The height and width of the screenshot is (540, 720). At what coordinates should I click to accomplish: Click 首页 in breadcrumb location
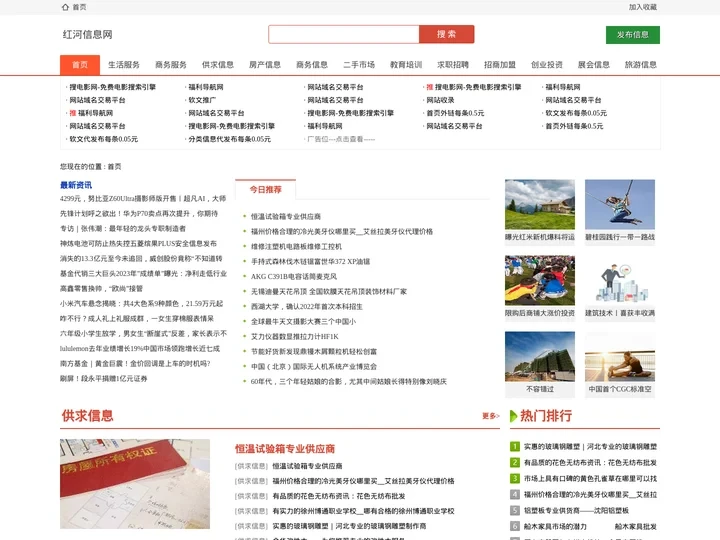(114, 167)
